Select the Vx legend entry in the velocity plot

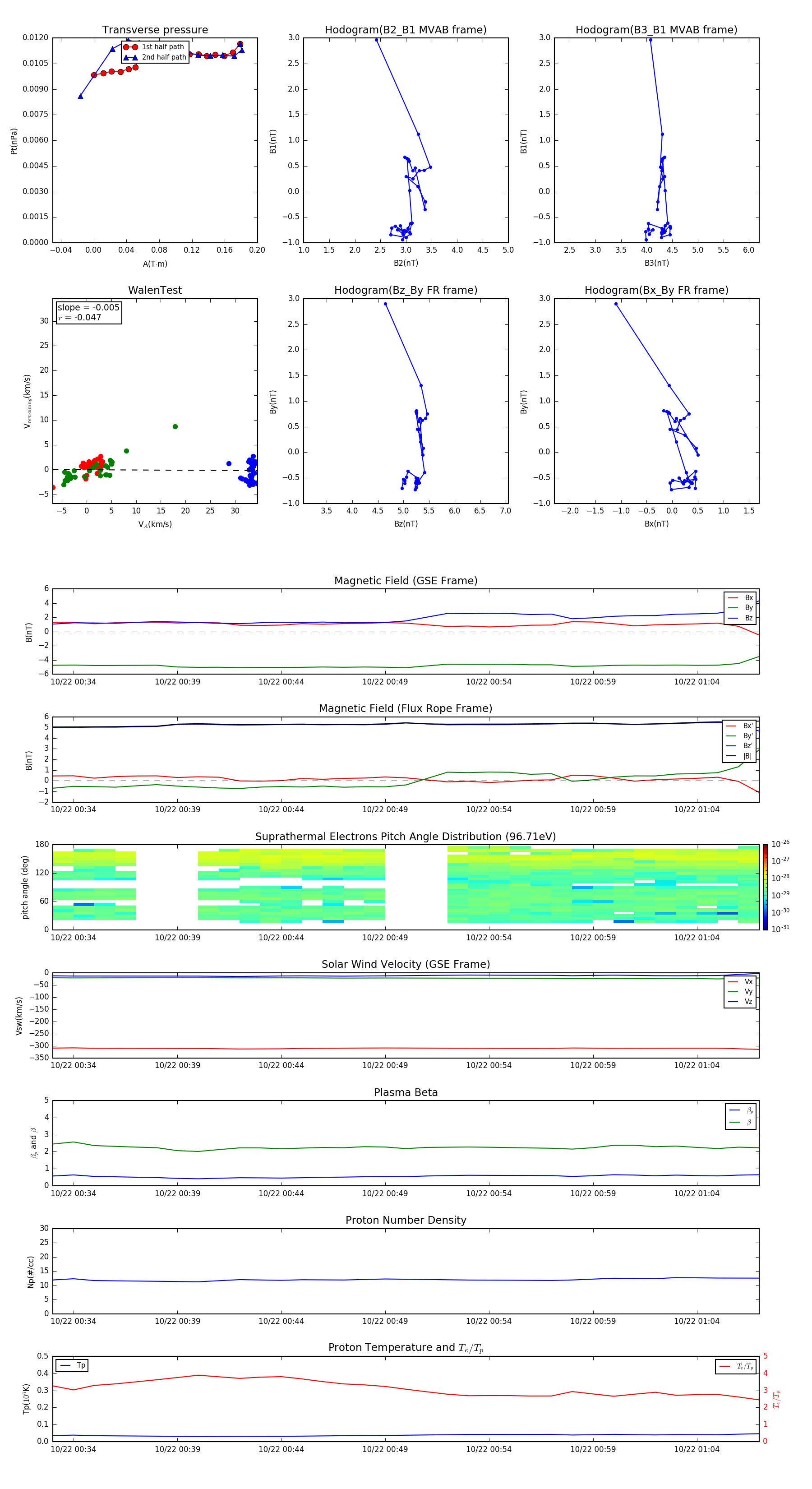pyautogui.click(x=740, y=981)
